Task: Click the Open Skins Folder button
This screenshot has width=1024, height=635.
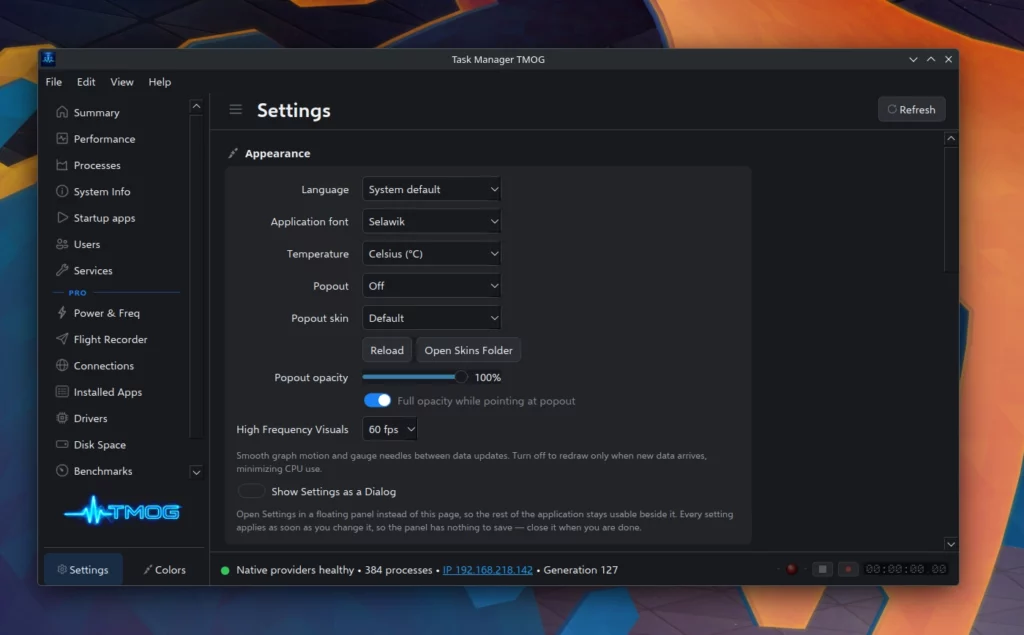Action: click(468, 350)
